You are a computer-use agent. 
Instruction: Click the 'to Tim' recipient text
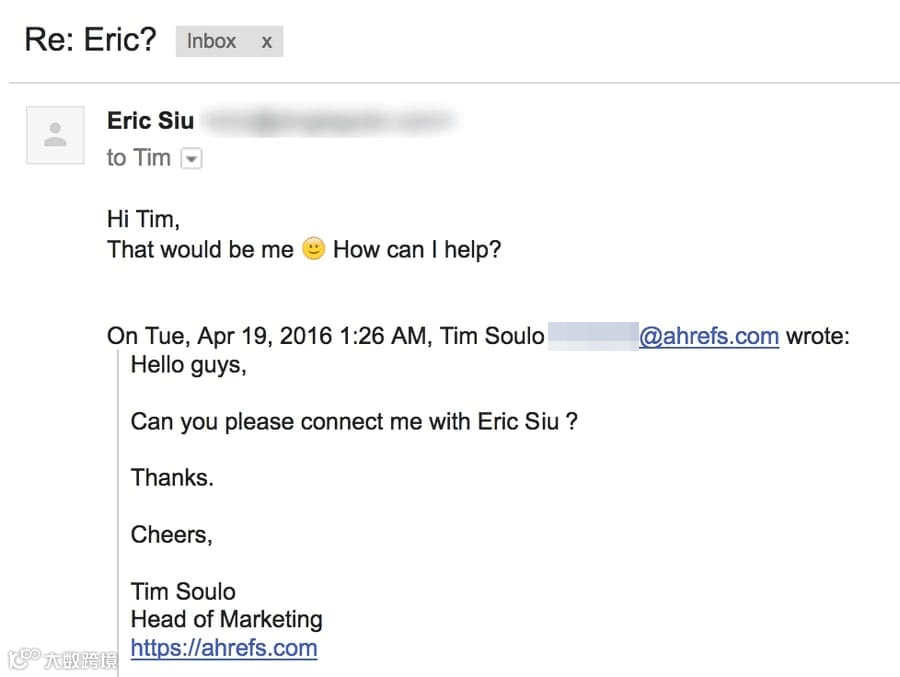pos(138,158)
